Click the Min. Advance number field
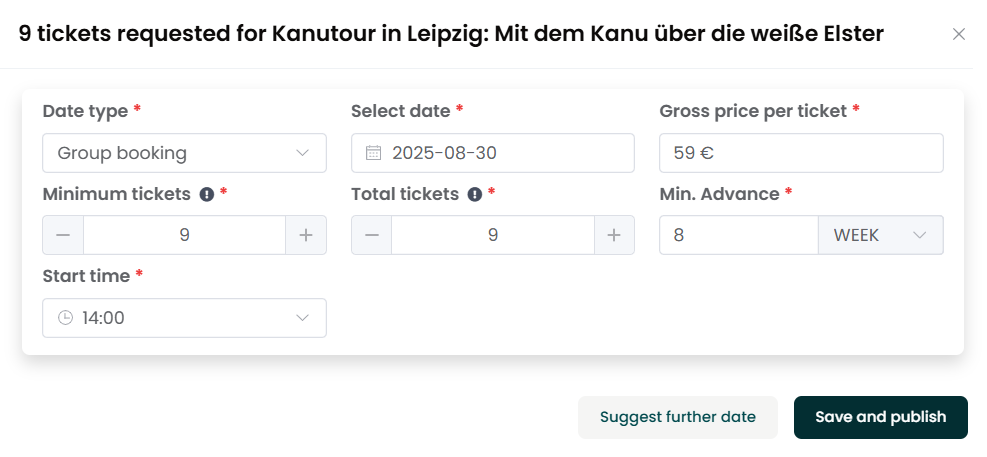 (x=739, y=235)
